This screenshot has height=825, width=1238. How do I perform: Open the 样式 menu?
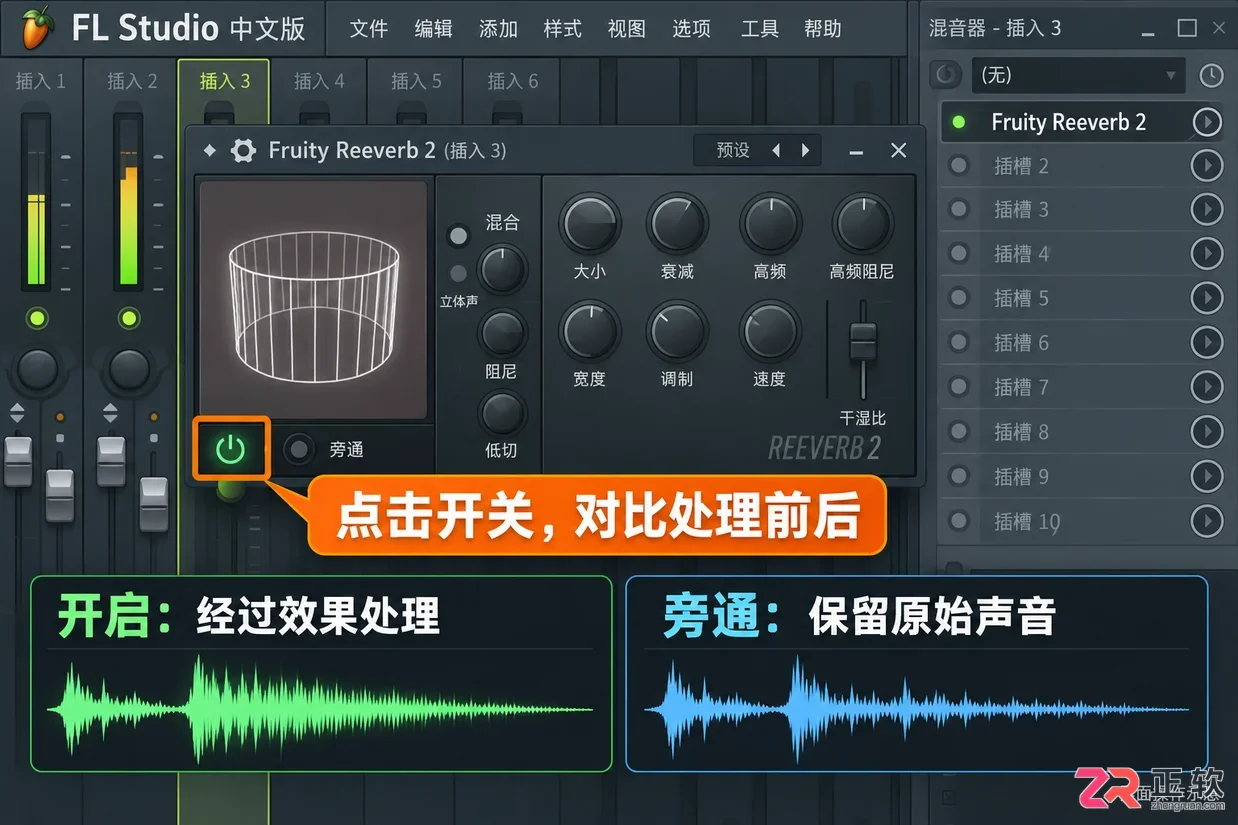[x=562, y=29]
